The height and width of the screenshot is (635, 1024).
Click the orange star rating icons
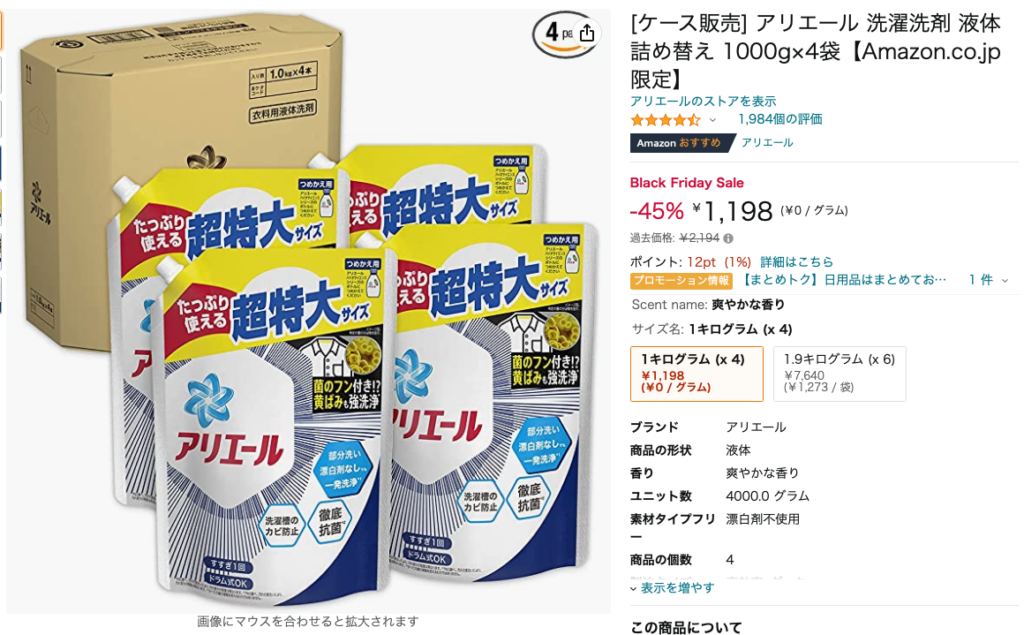point(665,120)
